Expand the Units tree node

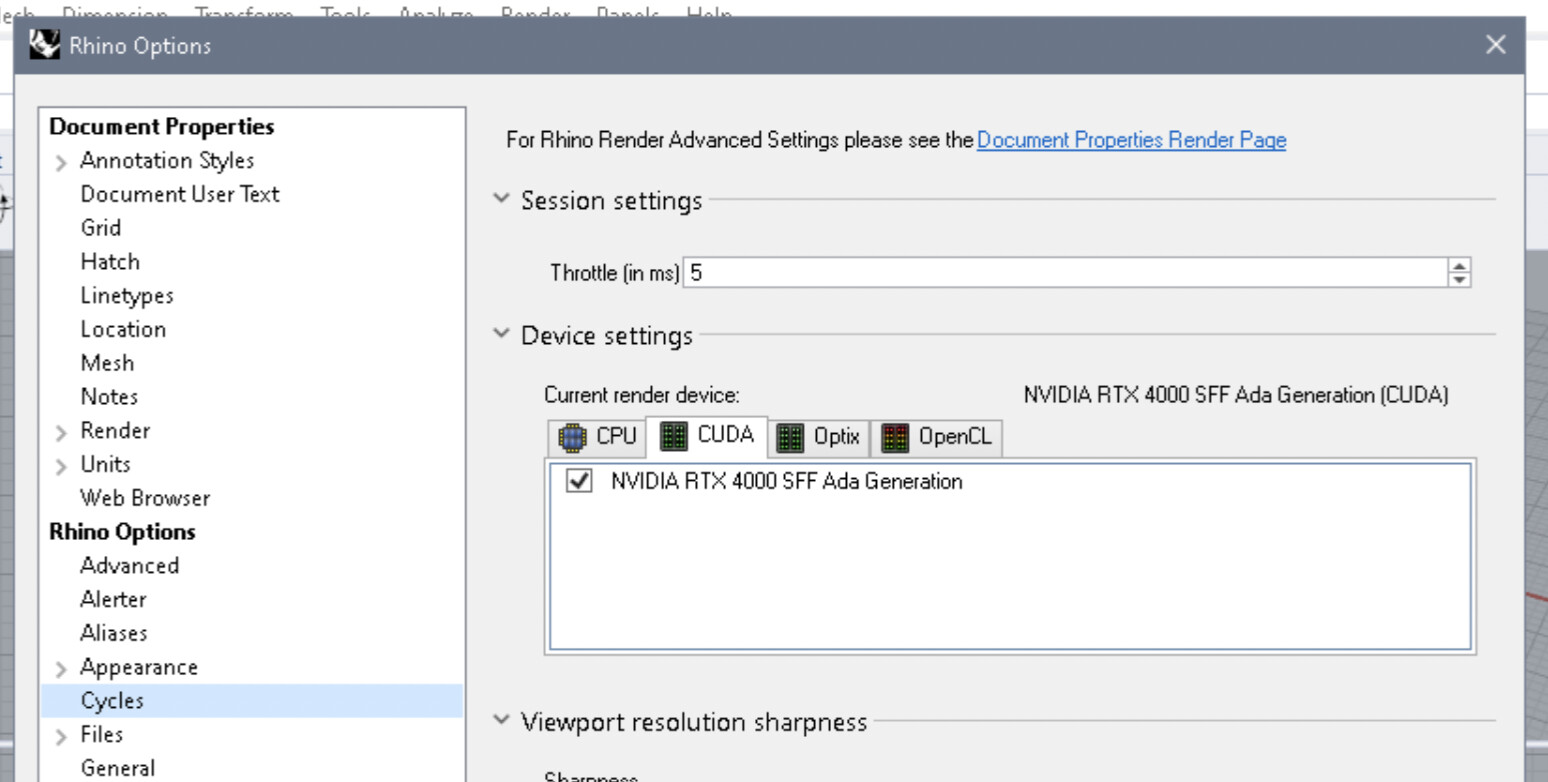(x=62, y=466)
